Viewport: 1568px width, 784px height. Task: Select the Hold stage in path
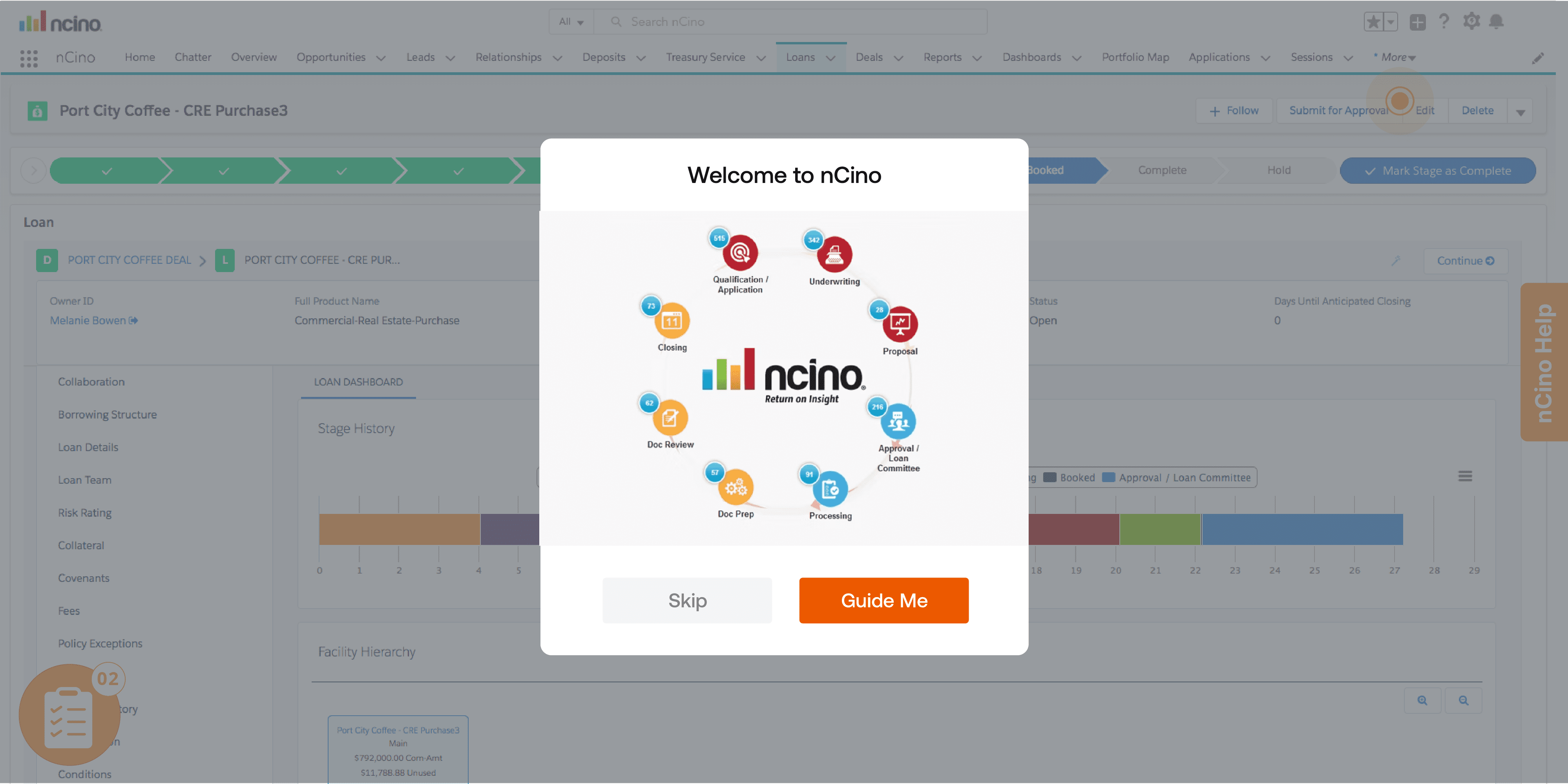coord(1278,170)
